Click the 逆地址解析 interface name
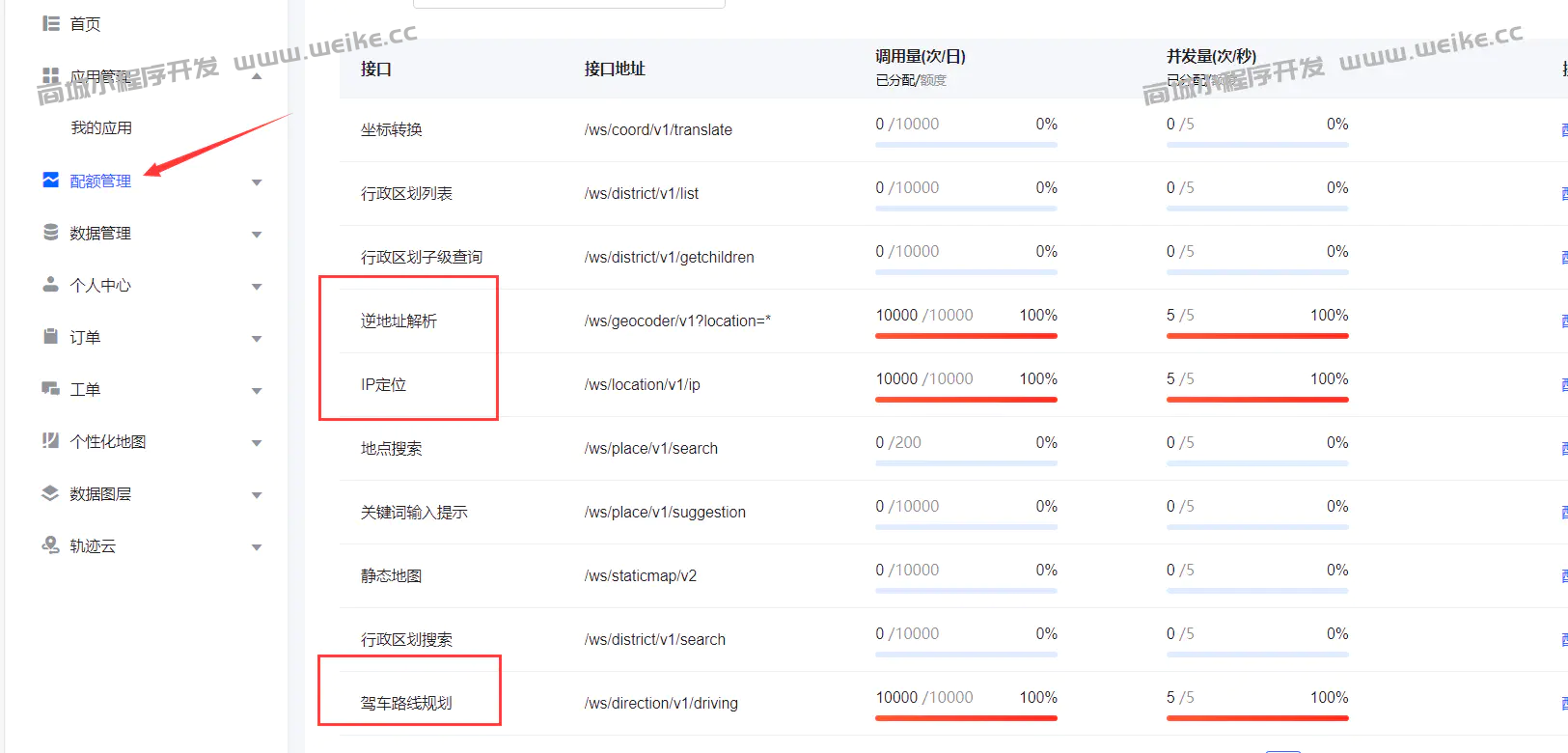This screenshot has height=753, width=1568. tap(399, 321)
